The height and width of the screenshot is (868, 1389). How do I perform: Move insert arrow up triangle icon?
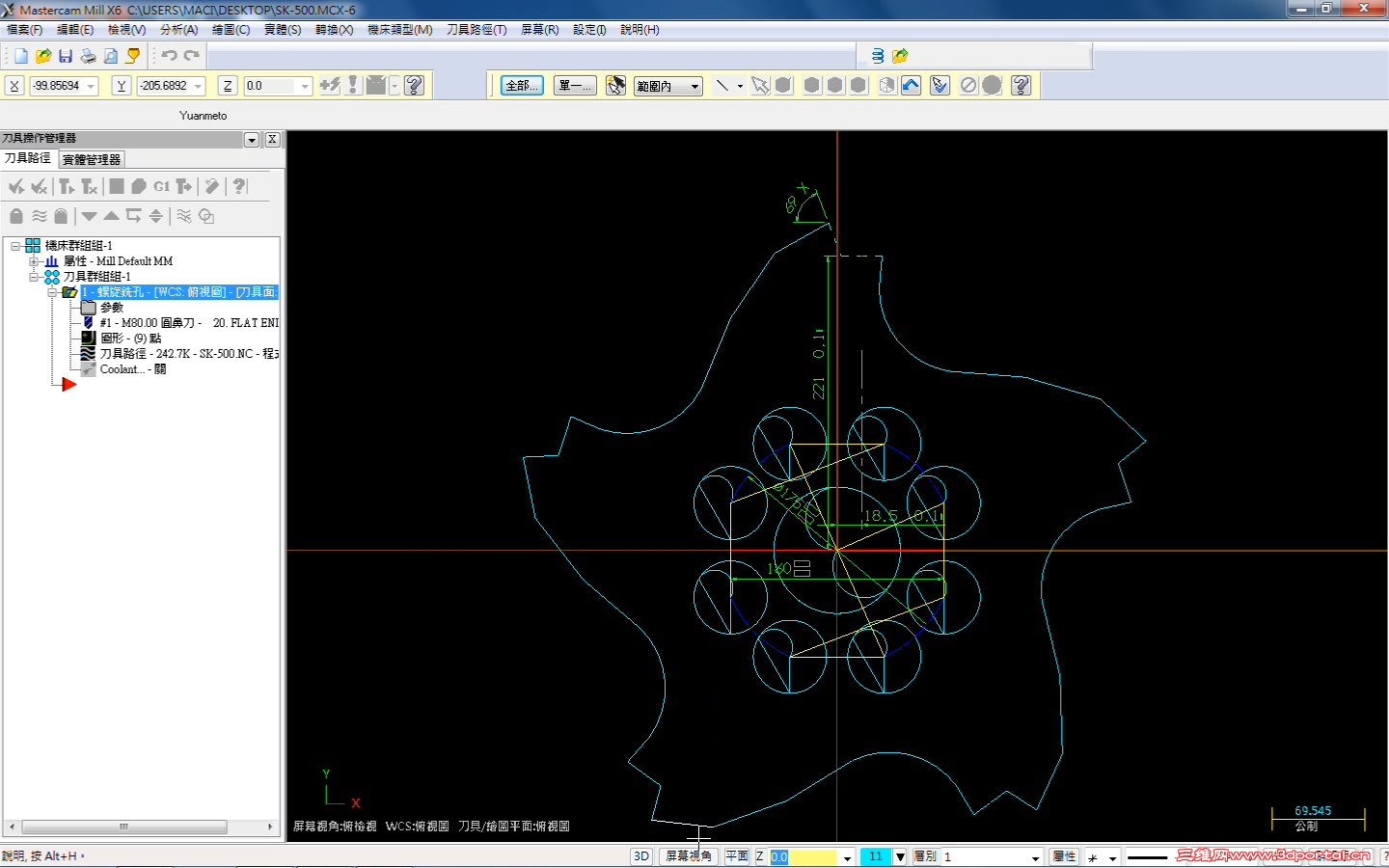click(112, 216)
